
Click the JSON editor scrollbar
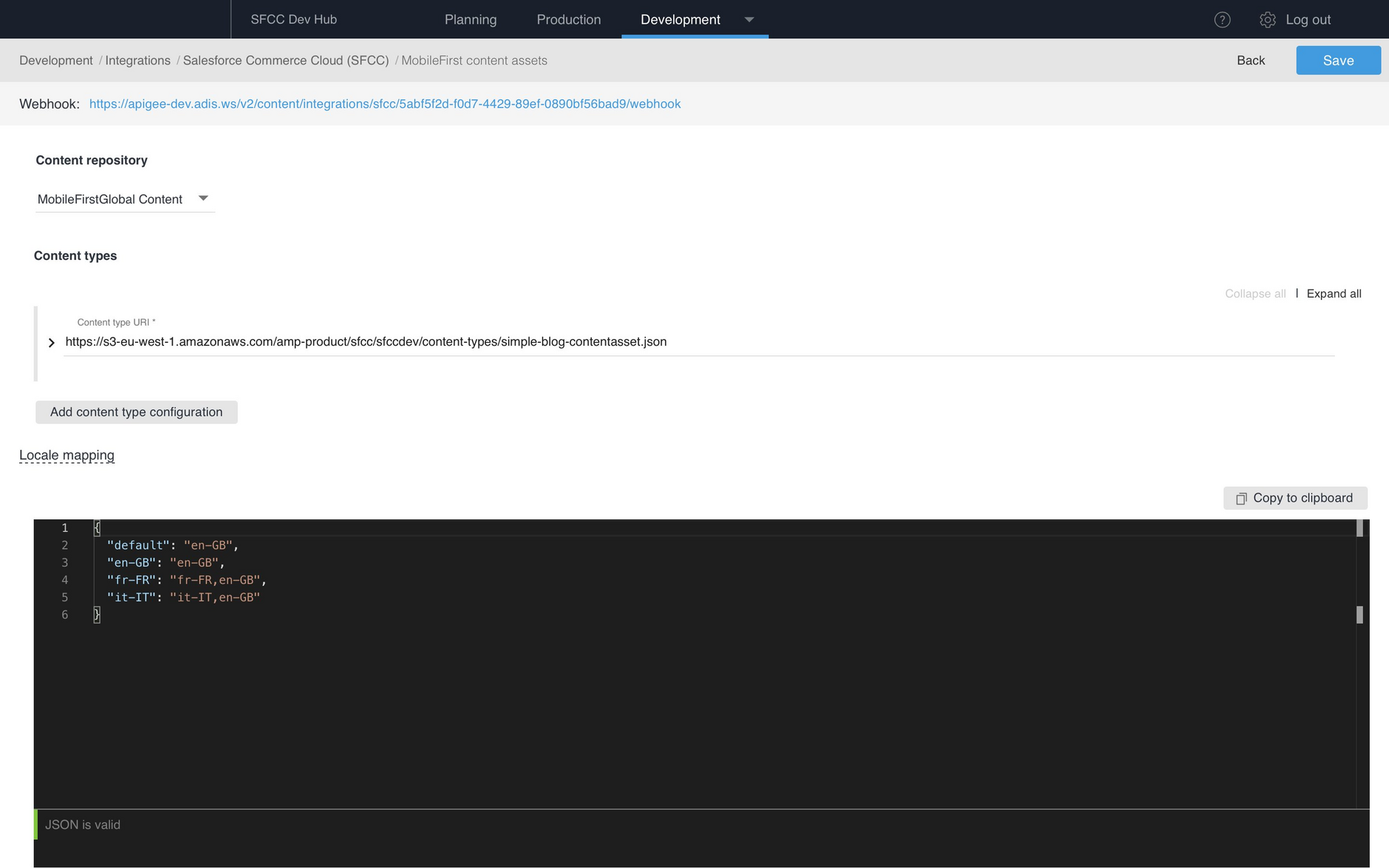(x=1359, y=663)
